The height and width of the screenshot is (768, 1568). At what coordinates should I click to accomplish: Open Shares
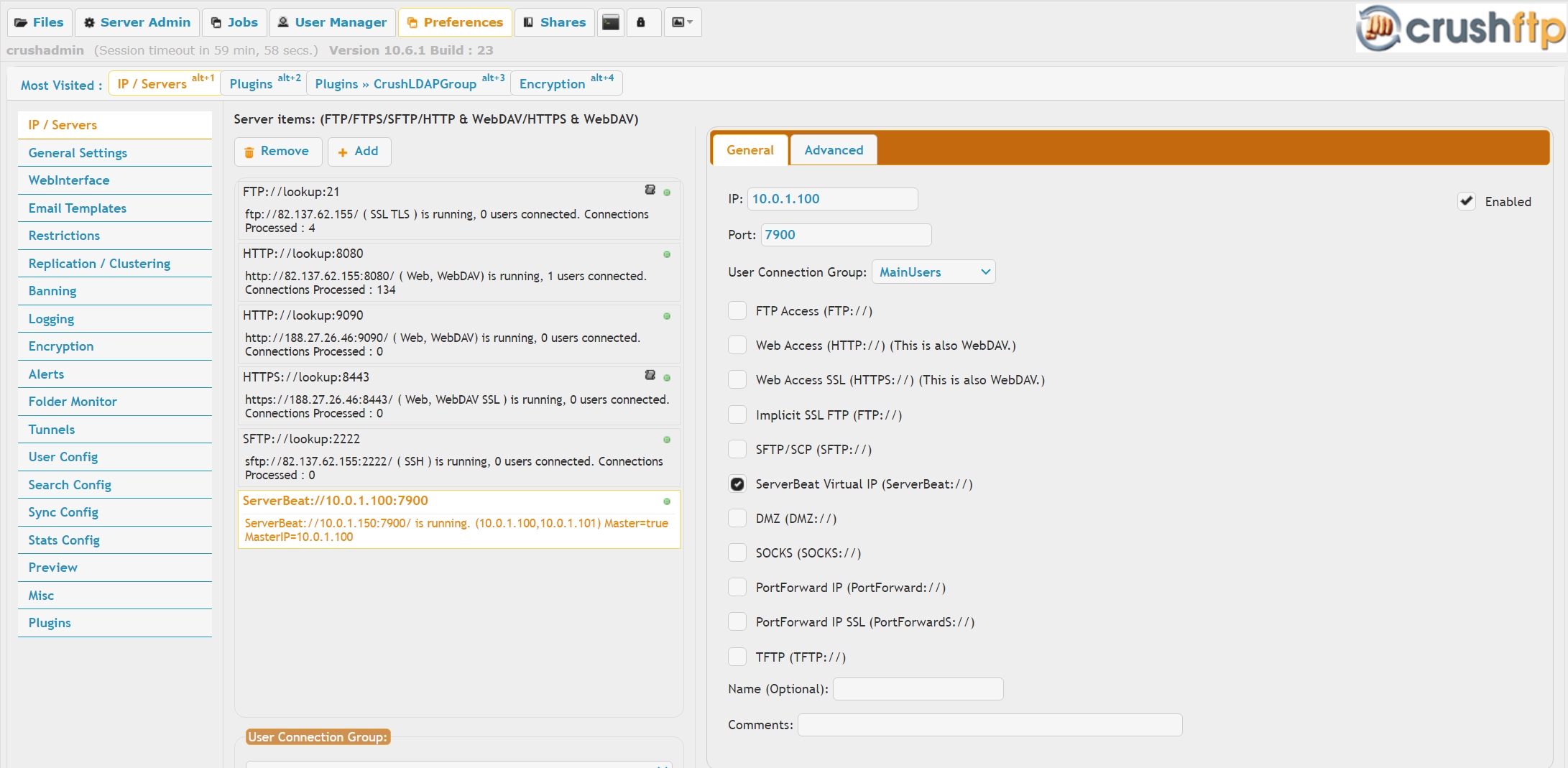(x=555, y=22)
